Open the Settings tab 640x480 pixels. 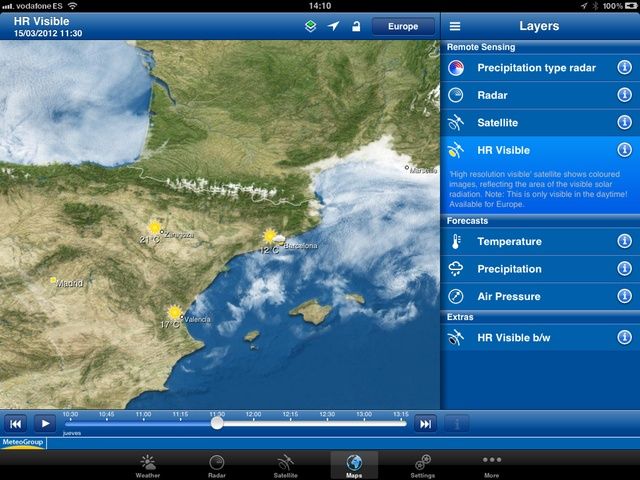tap(422, 465)
